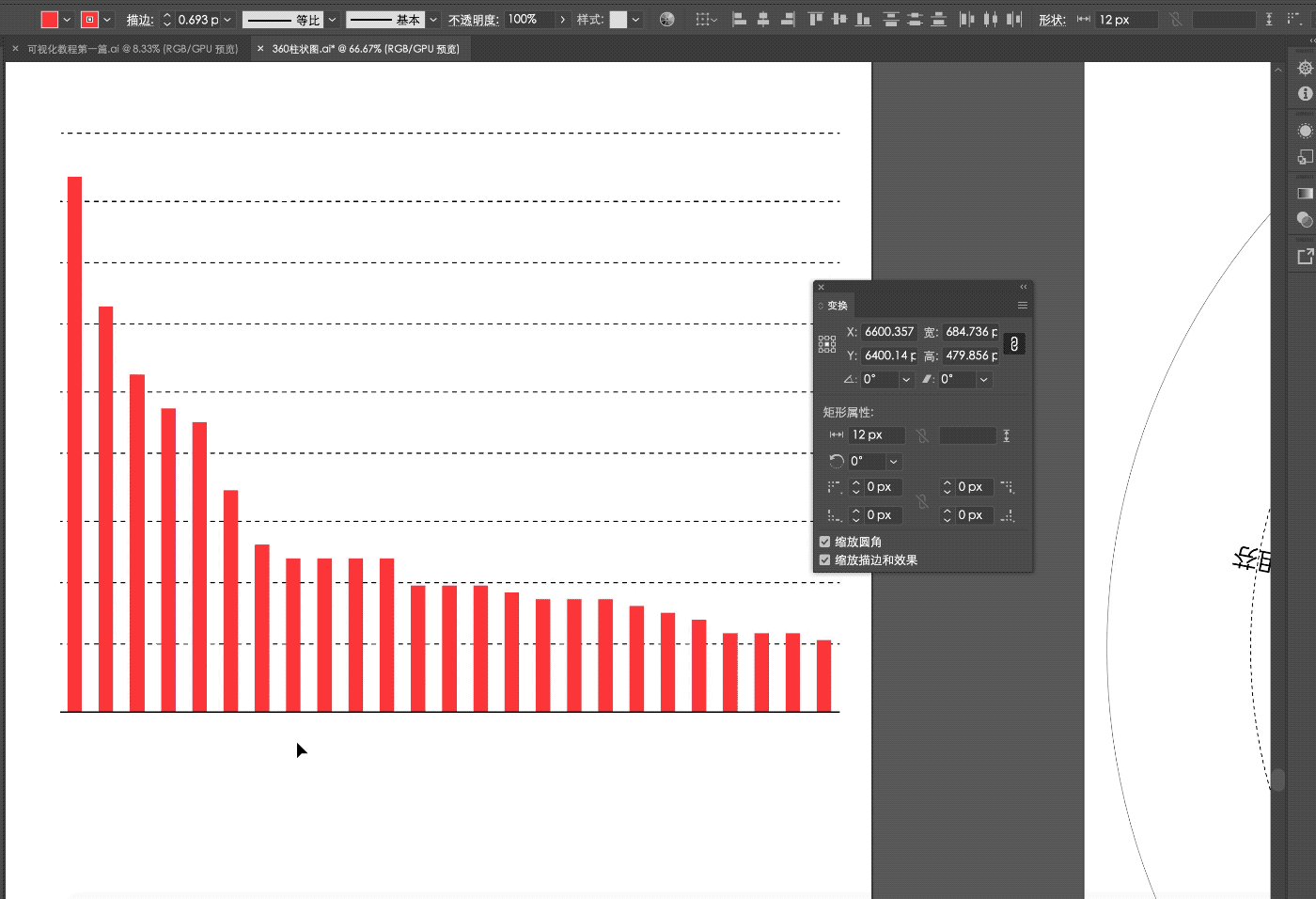Click vertical align center icon

pos(839,19)
